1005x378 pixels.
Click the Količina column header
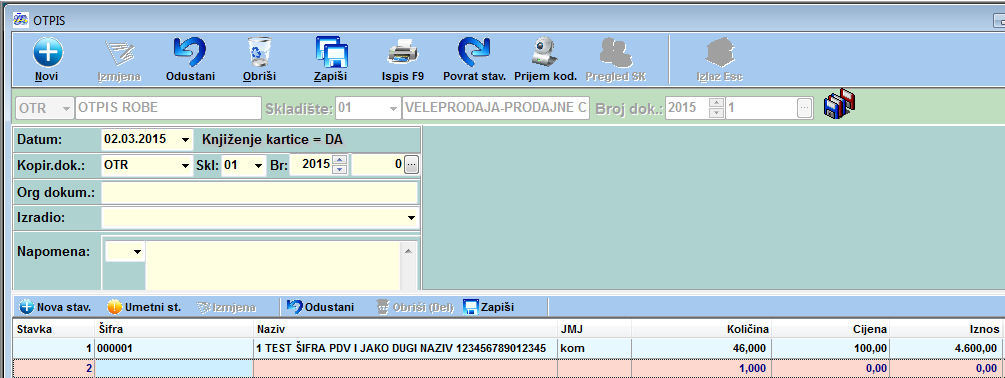(x=701, y=329)
